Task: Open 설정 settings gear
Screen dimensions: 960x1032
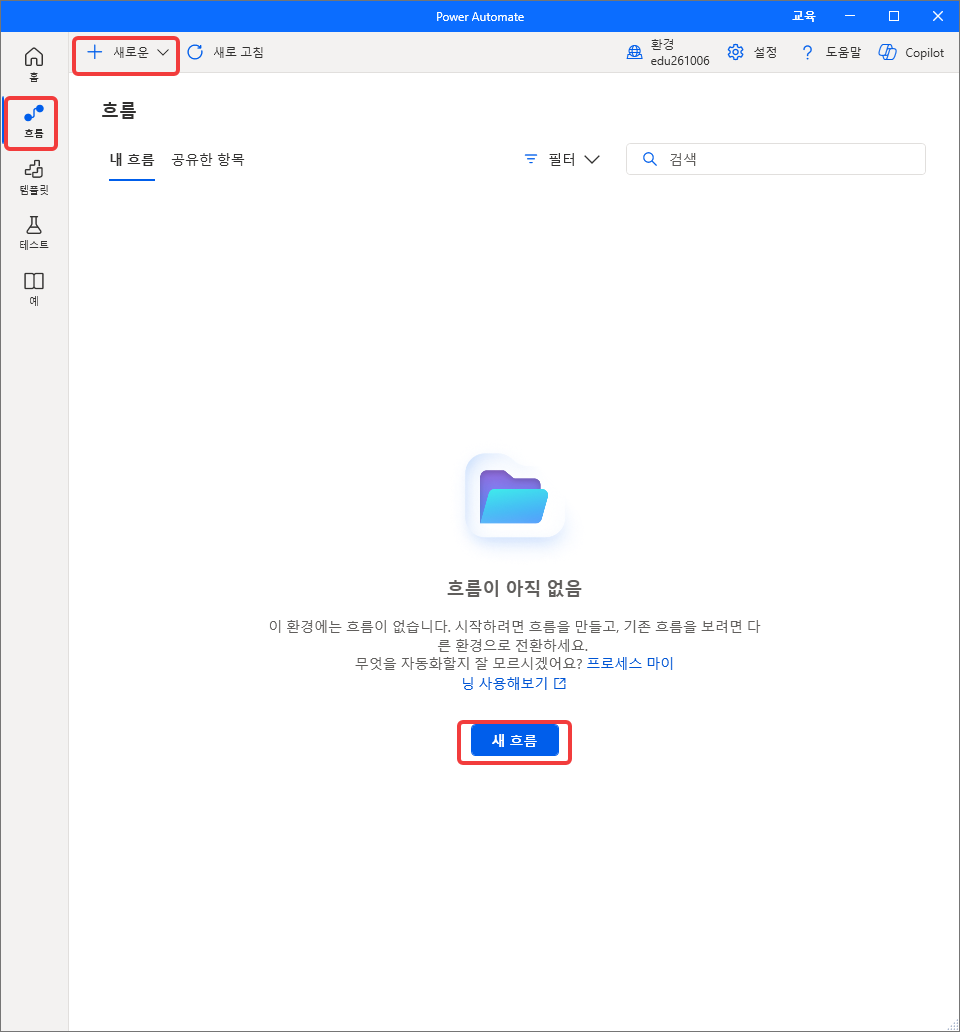Action: tap(753, 53)
